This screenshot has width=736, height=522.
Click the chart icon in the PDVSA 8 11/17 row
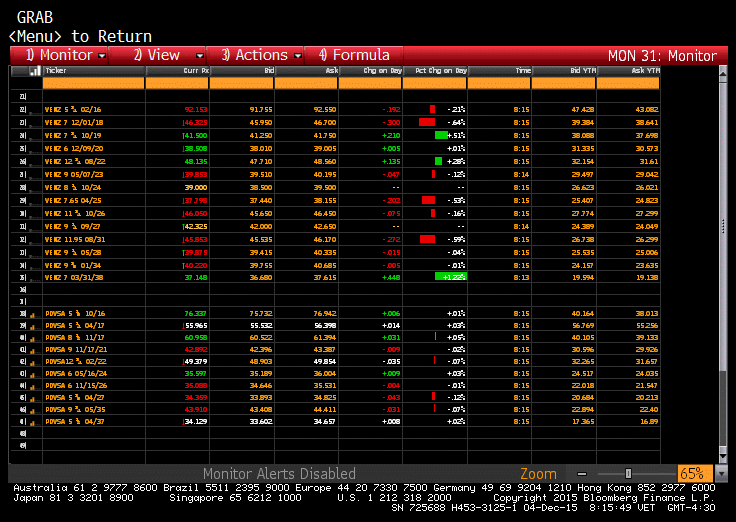tap(33, 338)
